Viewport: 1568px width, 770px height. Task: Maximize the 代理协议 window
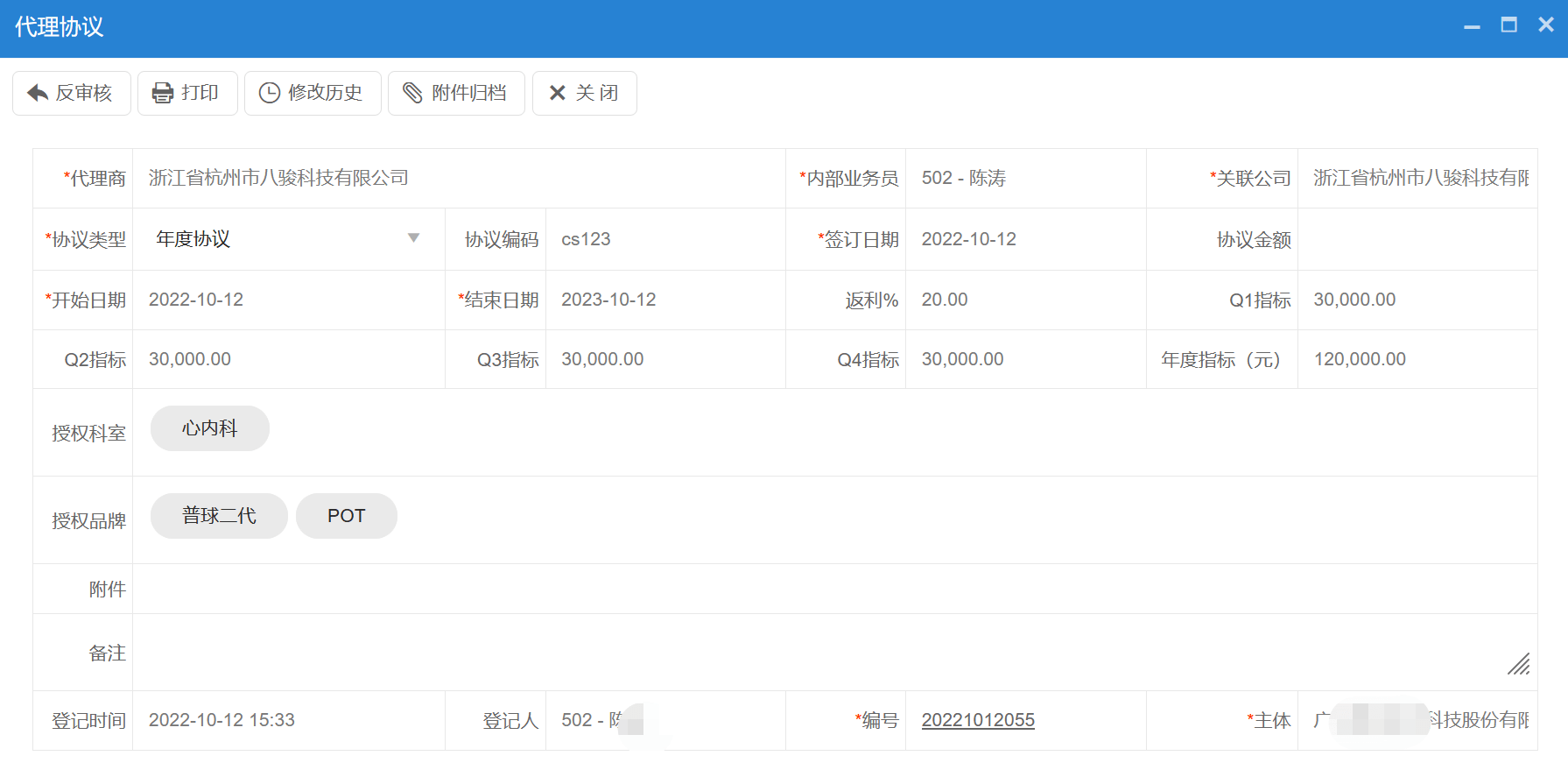(x=1508, y=25)
